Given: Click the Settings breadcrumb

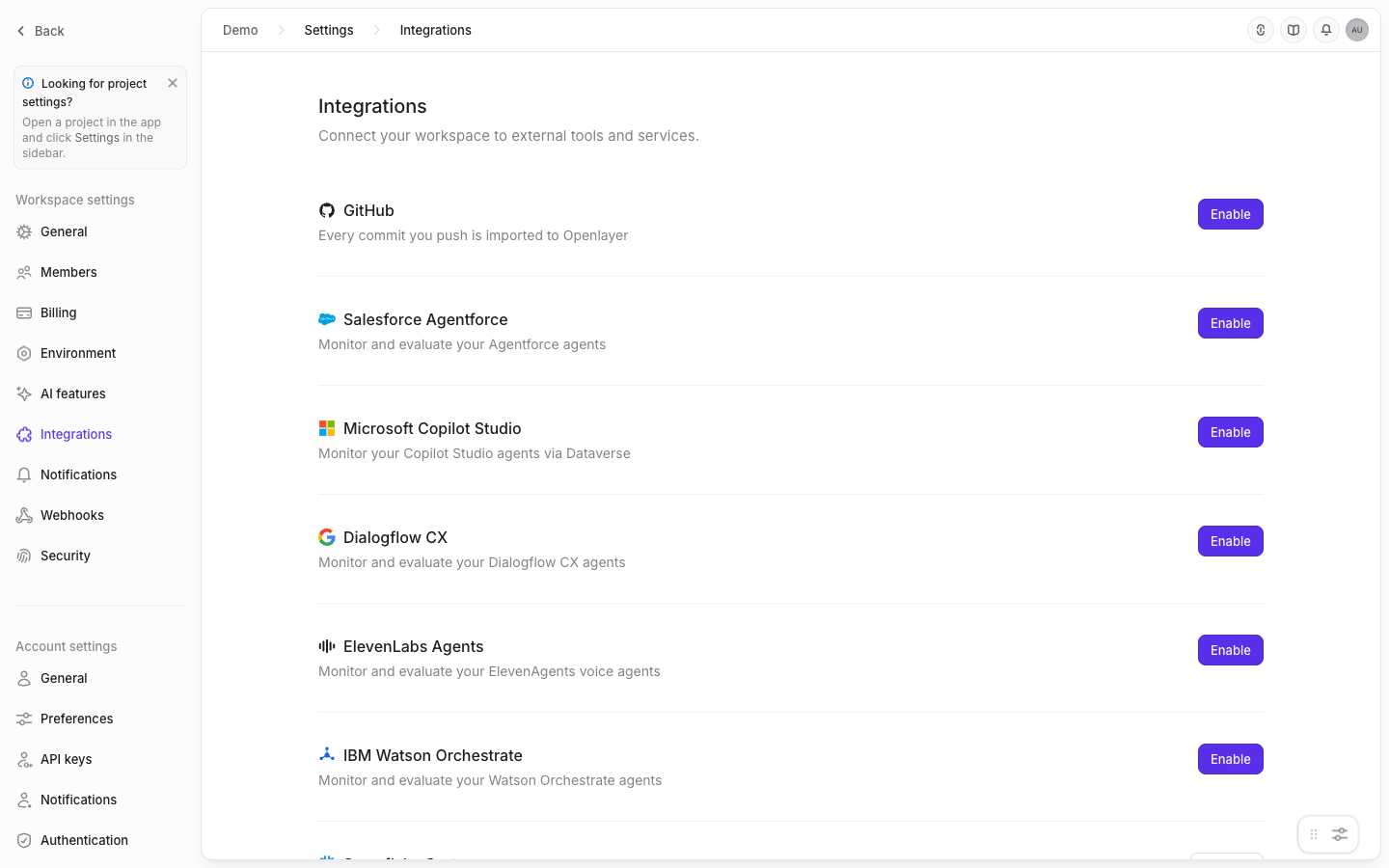Looking at the screenshot, I should pos(329,30).
